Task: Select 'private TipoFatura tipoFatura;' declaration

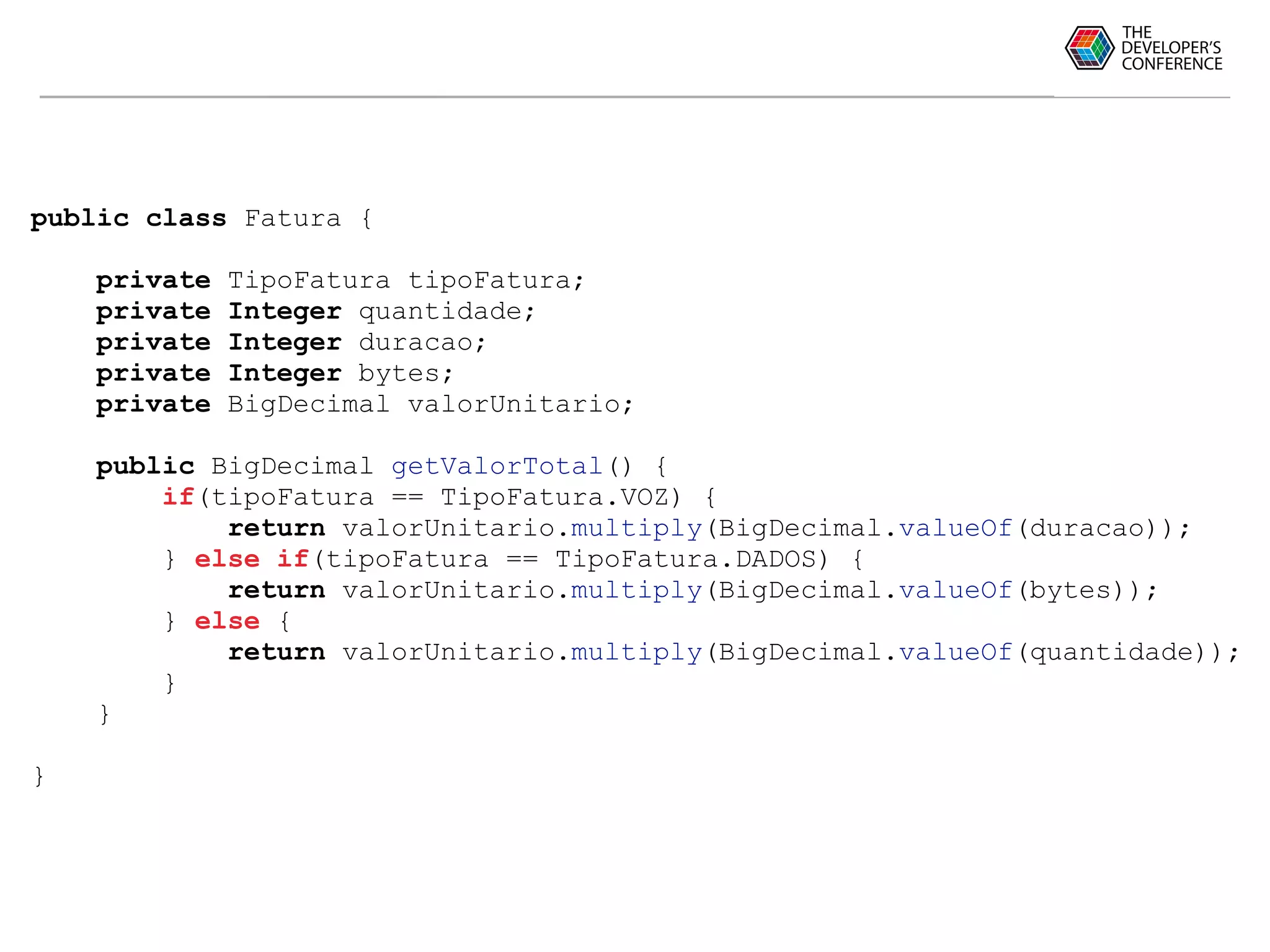Action: (340, 281)
